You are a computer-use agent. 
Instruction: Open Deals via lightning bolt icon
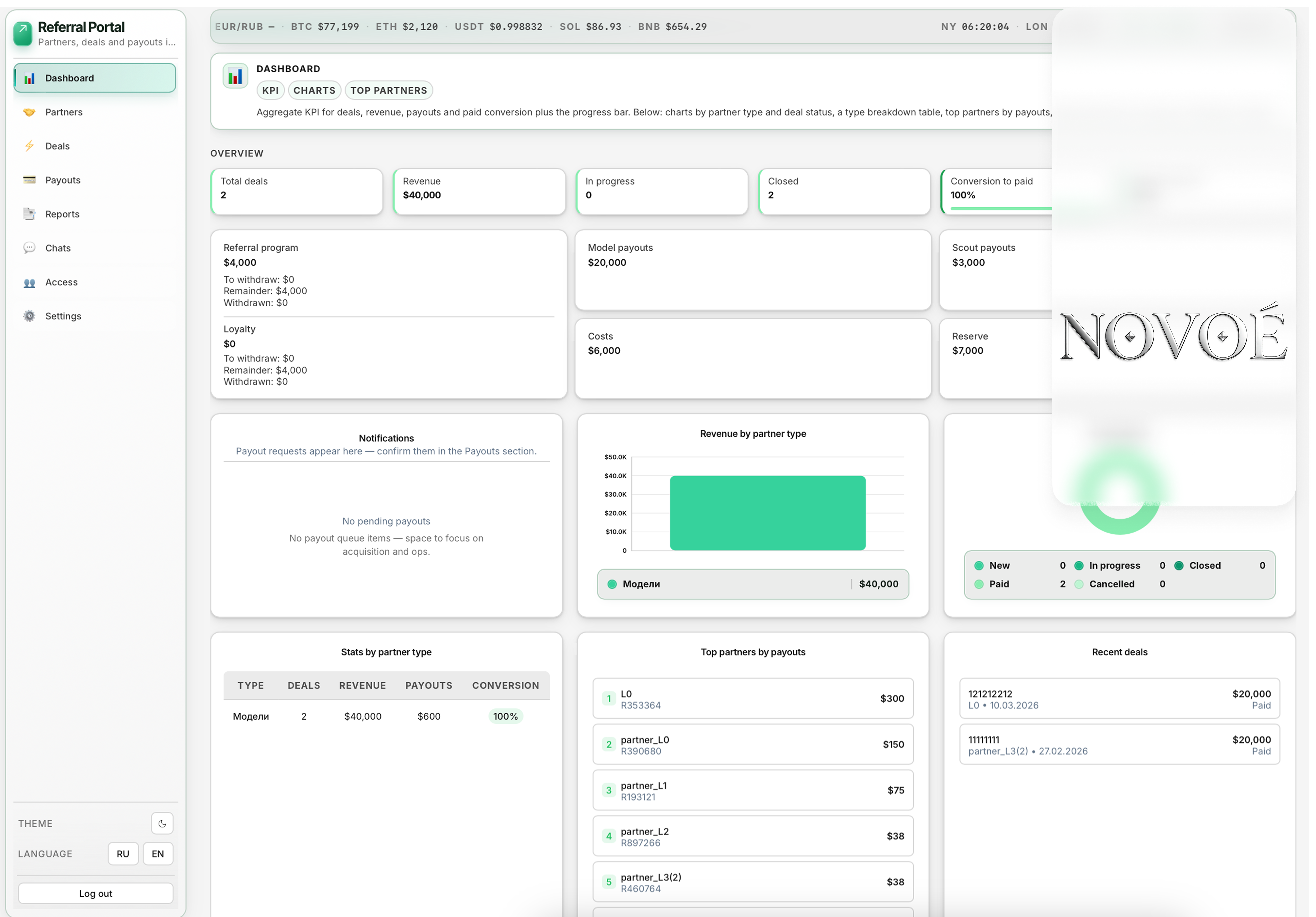(x=29, y=146)
